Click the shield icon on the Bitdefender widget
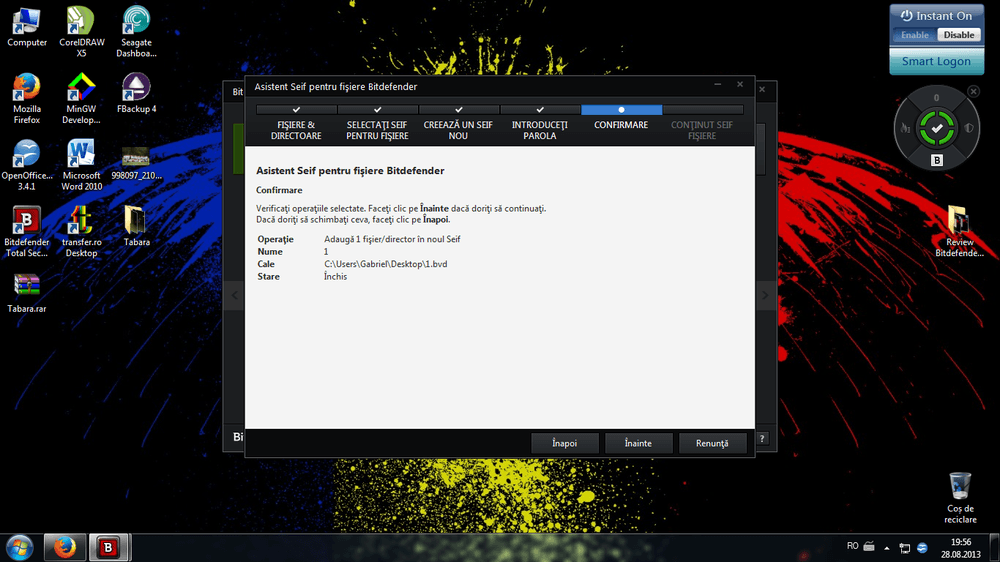Screen dimensions: 1000x562 point(968,128)
